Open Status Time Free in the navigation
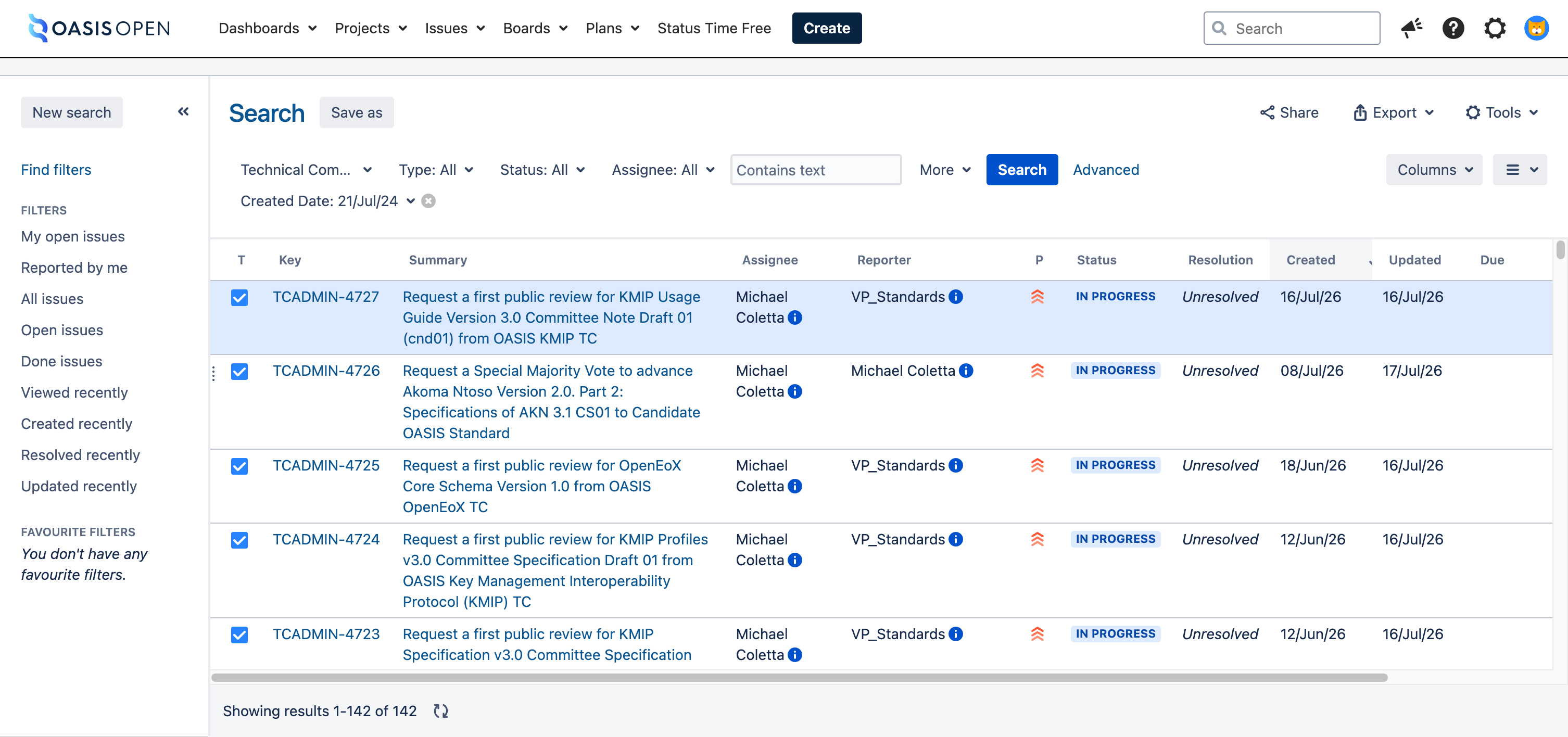The width and height of the screenshot is (1568, 737). pyautogui.click(x=714, y=28)
